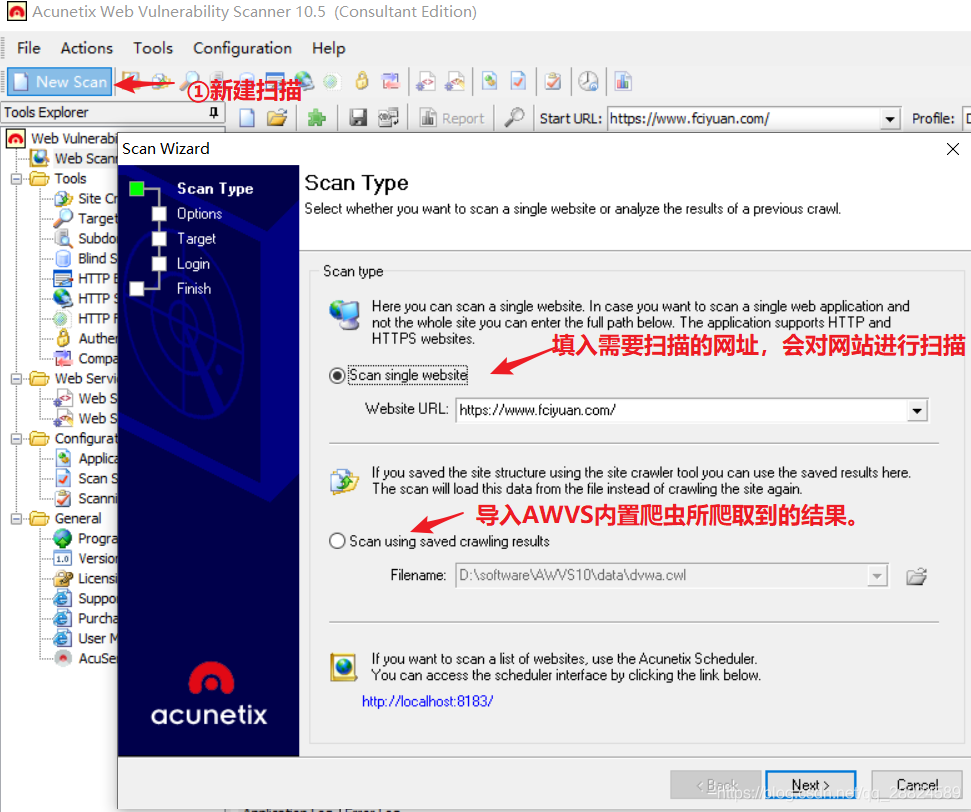Click the Next button
Image resolution: width=971 pixels, height=812 pixels.
tap(811, 785)
